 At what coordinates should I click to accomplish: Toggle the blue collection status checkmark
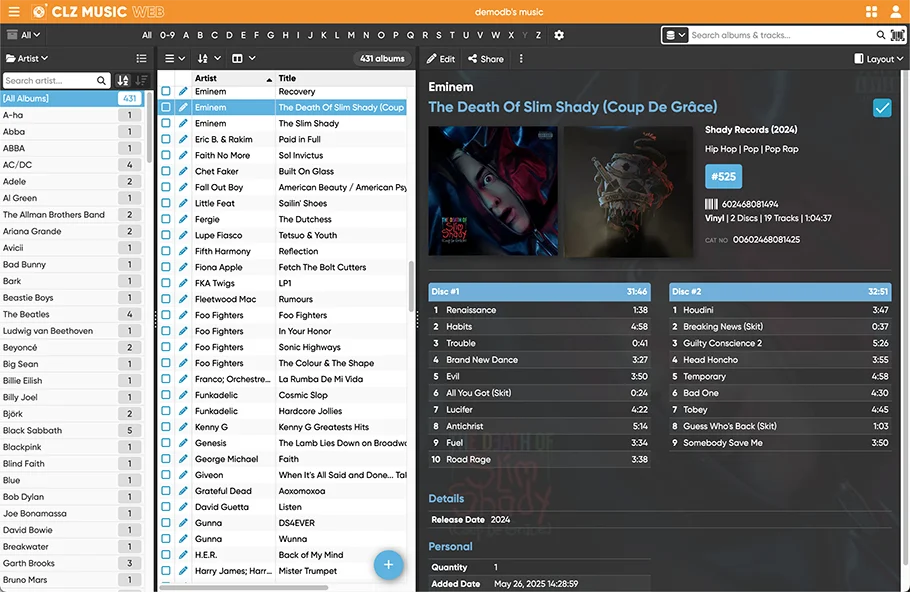click(x=882, y=108)
